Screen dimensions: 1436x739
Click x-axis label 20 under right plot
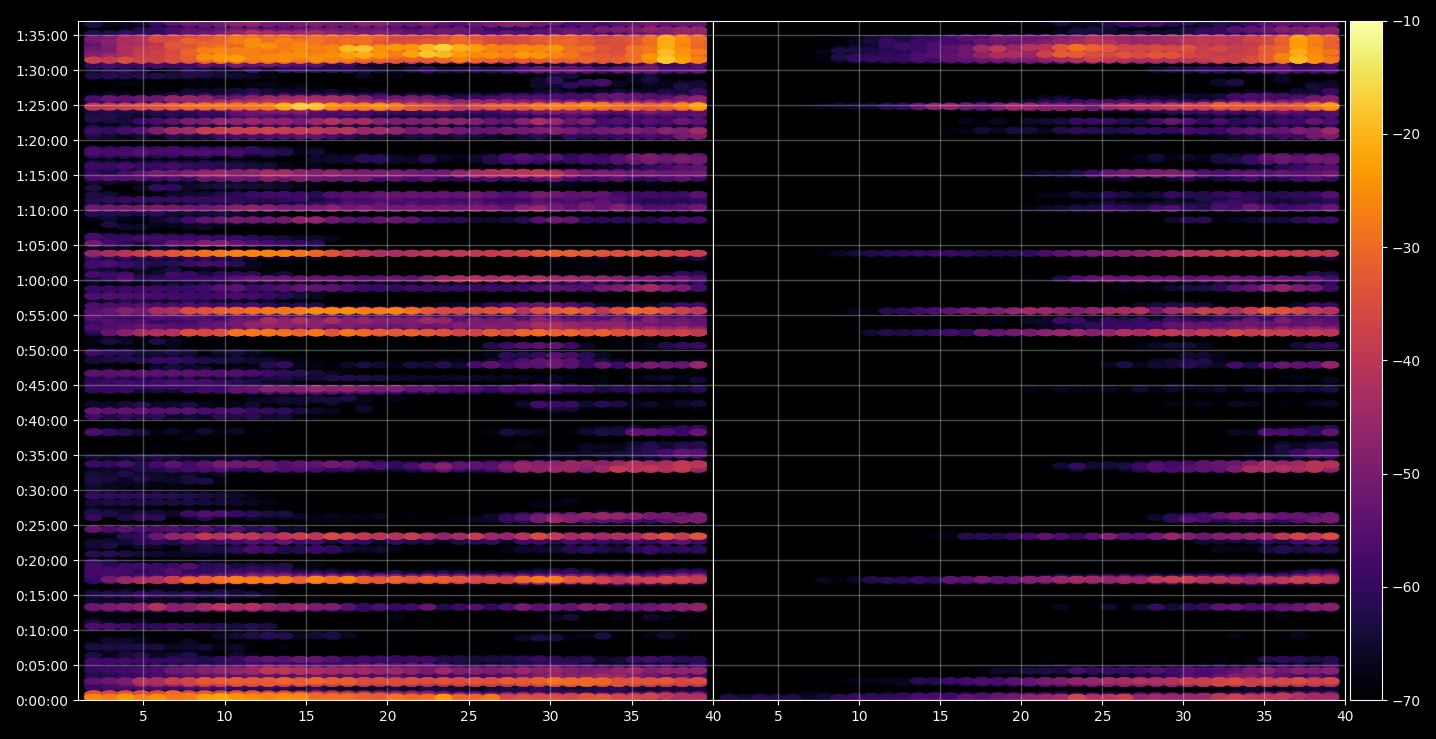(x=1021, y=716)
